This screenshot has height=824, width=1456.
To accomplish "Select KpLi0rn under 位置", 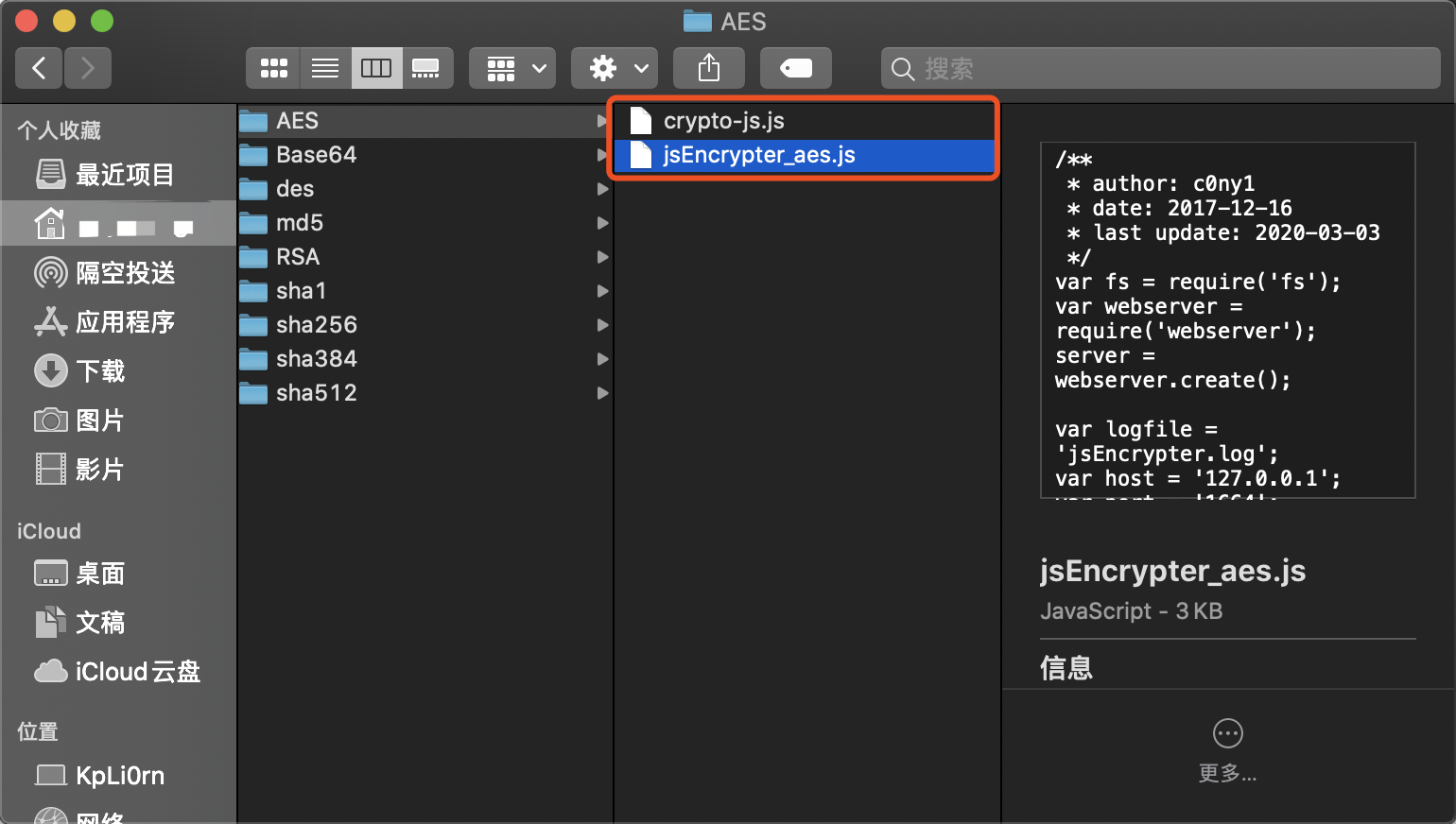I will pos(118,776).
